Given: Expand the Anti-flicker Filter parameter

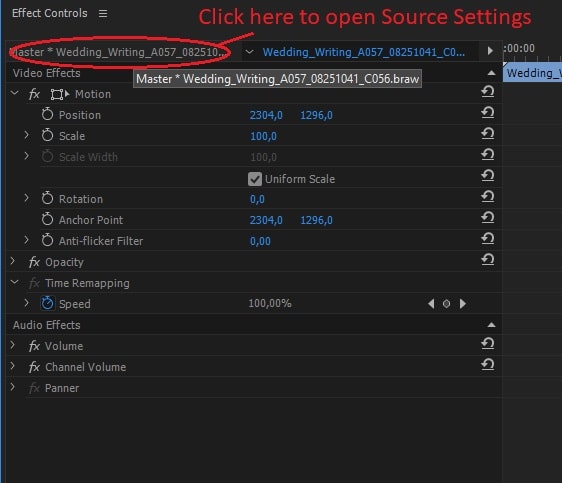Looking at the screenshot, I should click(26, 240).
